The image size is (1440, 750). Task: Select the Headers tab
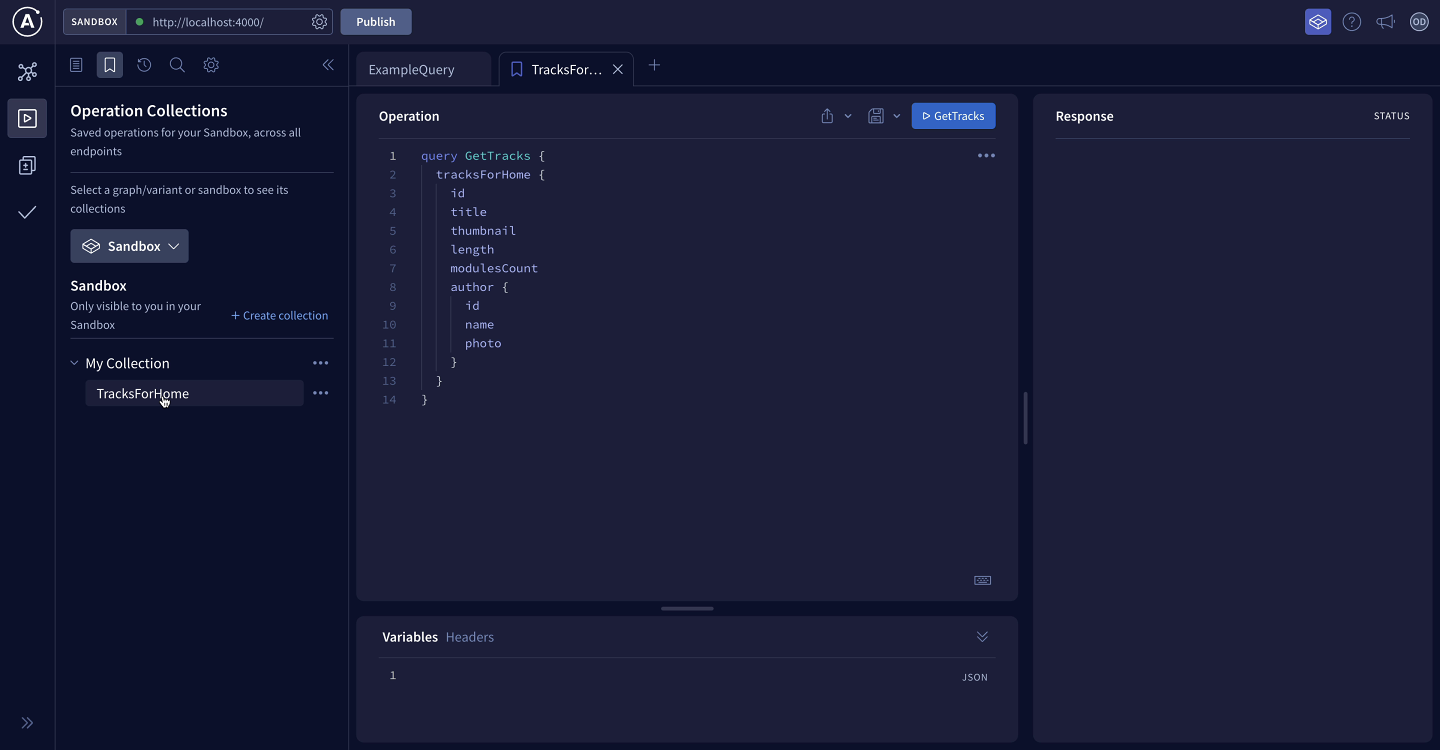tap(470, 637)
